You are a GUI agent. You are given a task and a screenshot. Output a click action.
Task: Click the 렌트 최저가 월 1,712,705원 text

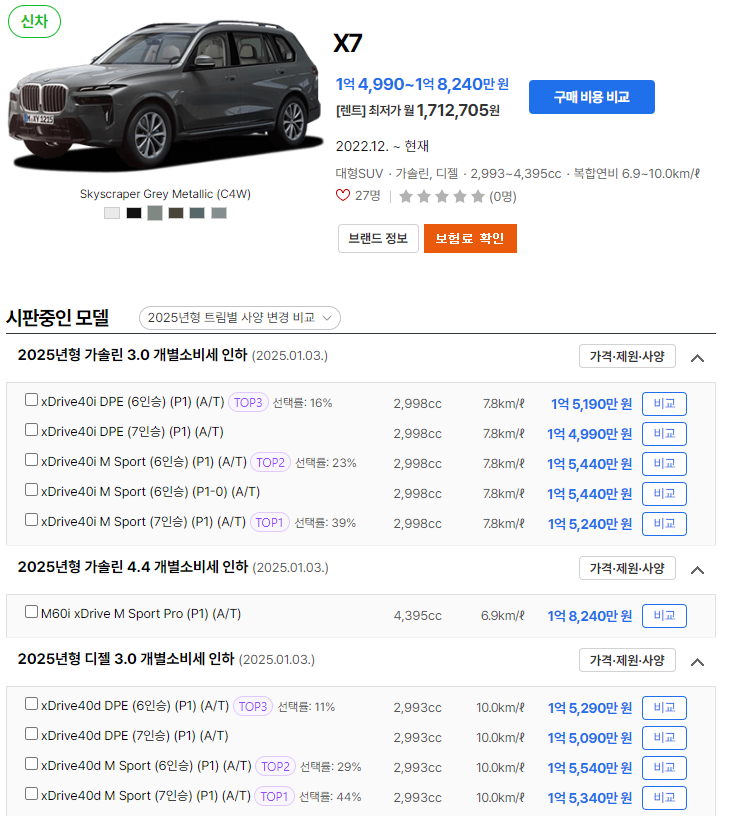(x=418, y=110)
